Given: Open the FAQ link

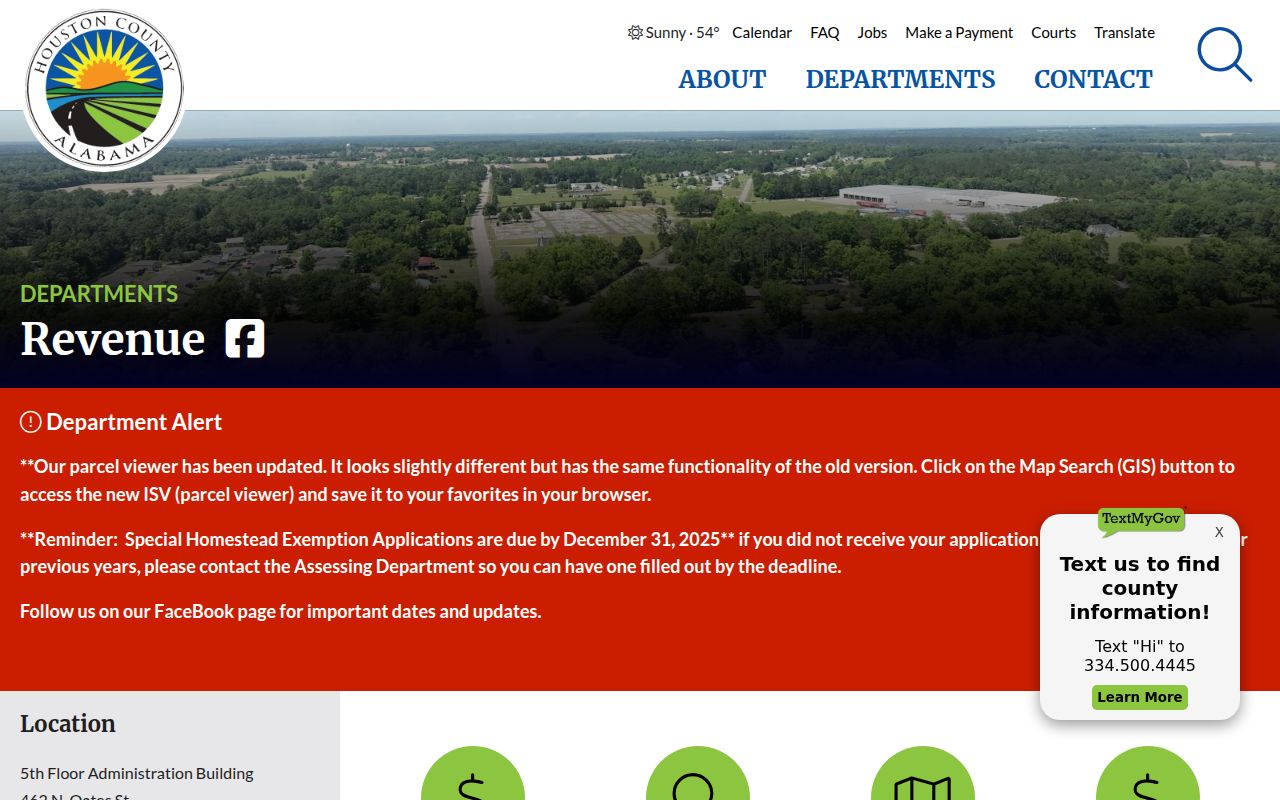Looking at the screenshot, I should coord(825,33).
